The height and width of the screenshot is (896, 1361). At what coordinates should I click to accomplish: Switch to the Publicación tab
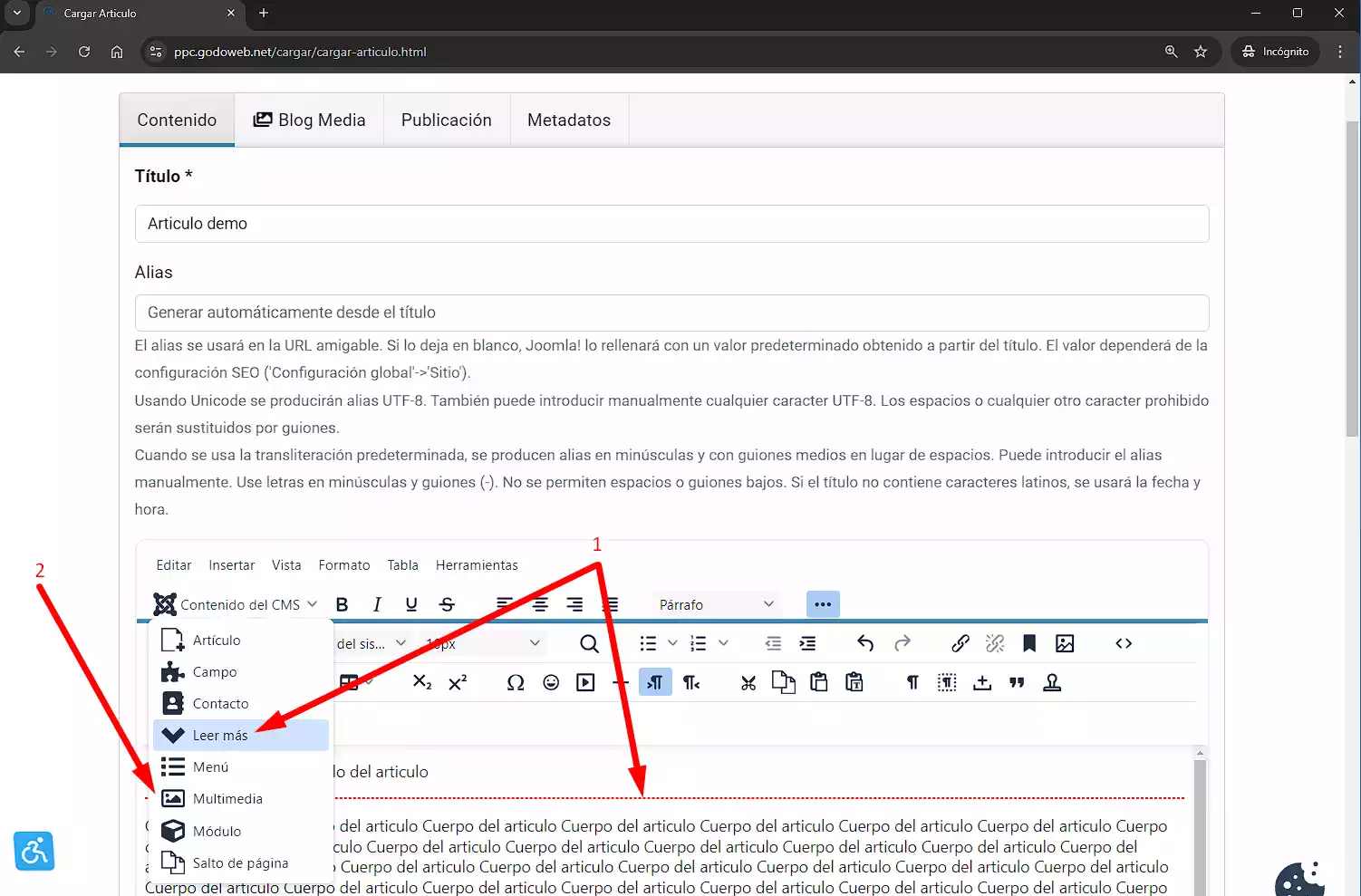pyautogui.click(x=446, y=120)
